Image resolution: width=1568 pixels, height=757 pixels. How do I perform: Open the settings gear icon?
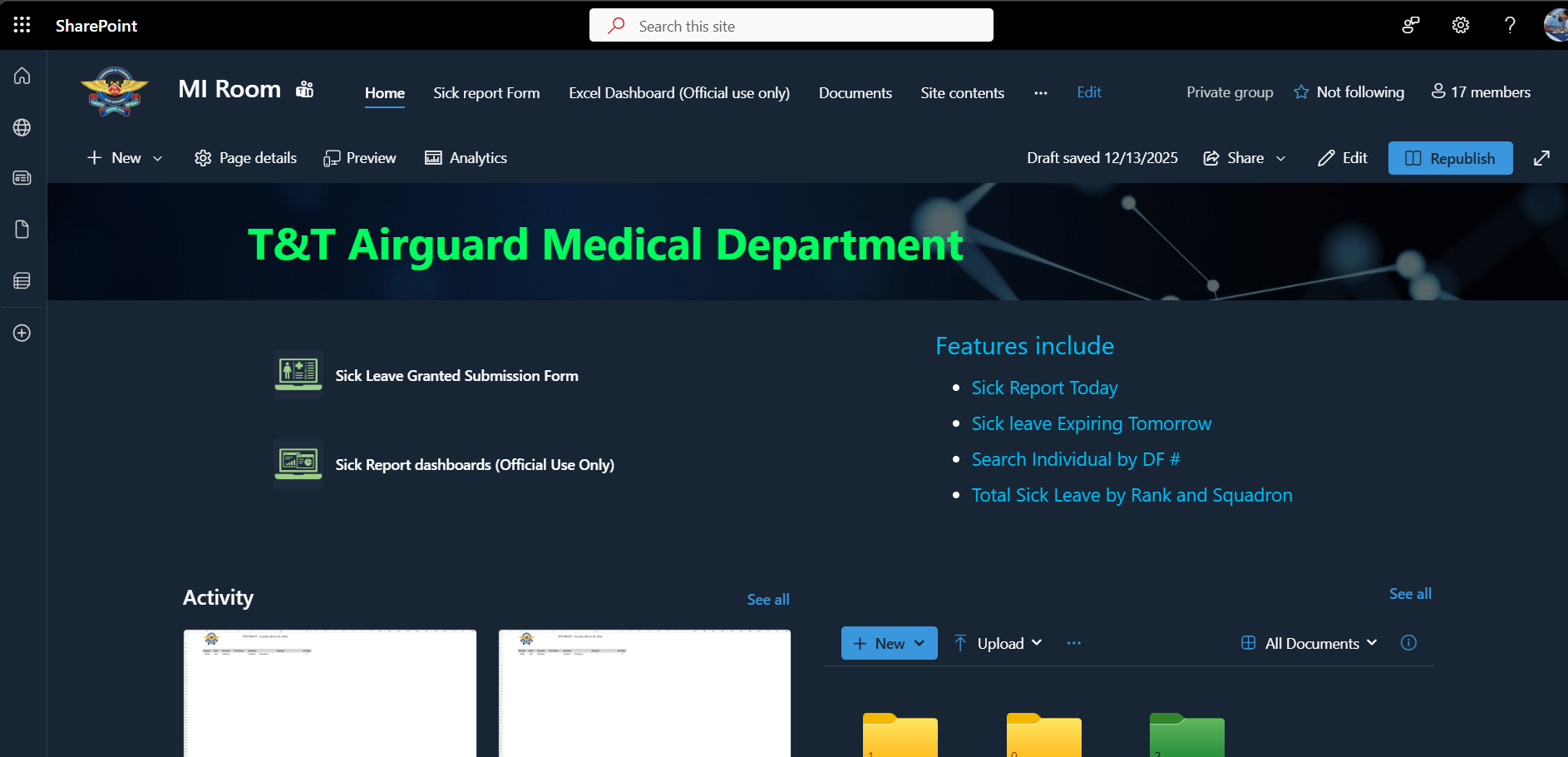[x=1461, y=25]
